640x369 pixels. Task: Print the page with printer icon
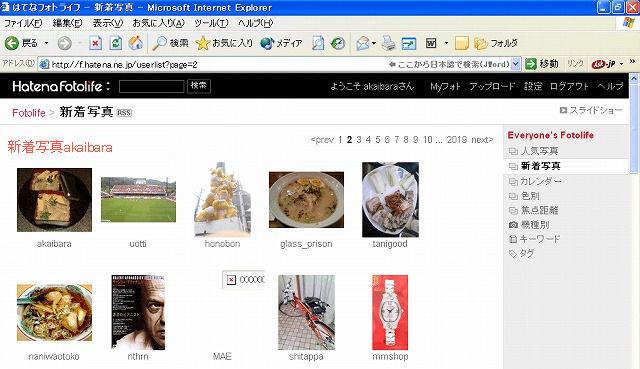[x=388, y=43]
